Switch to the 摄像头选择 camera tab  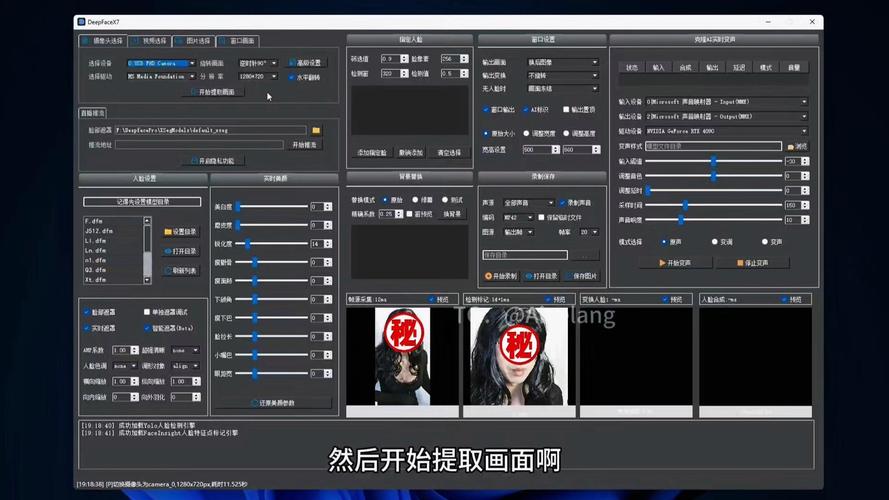103,41
